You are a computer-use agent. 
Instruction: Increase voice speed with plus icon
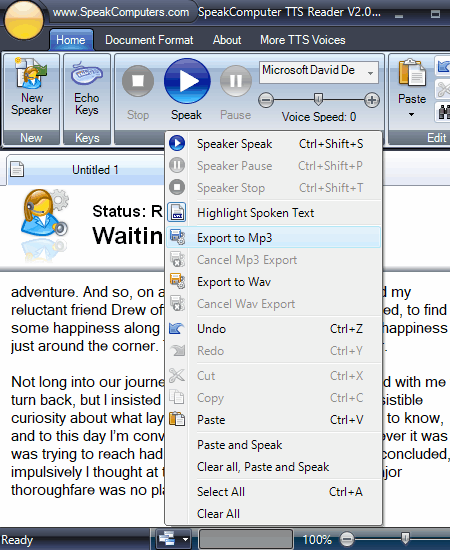click(372, 100)
